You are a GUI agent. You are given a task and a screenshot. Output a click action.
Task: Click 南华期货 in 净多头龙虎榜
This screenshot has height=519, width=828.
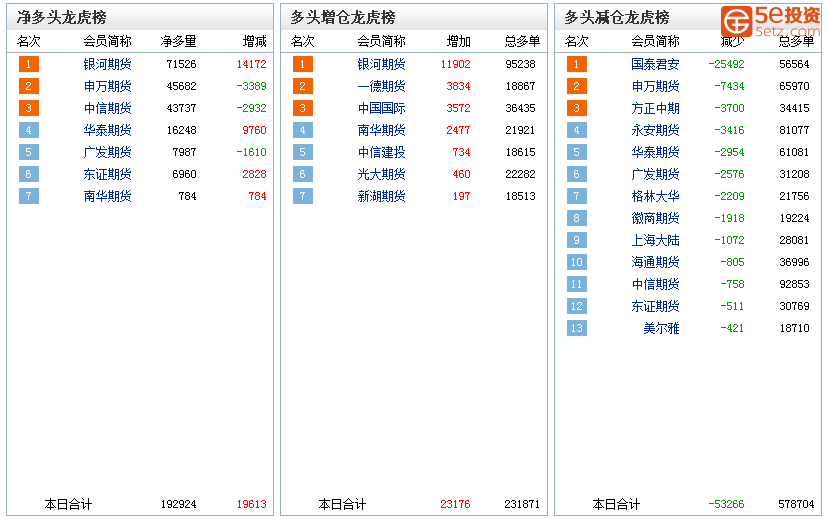click(x=107, y=196)
